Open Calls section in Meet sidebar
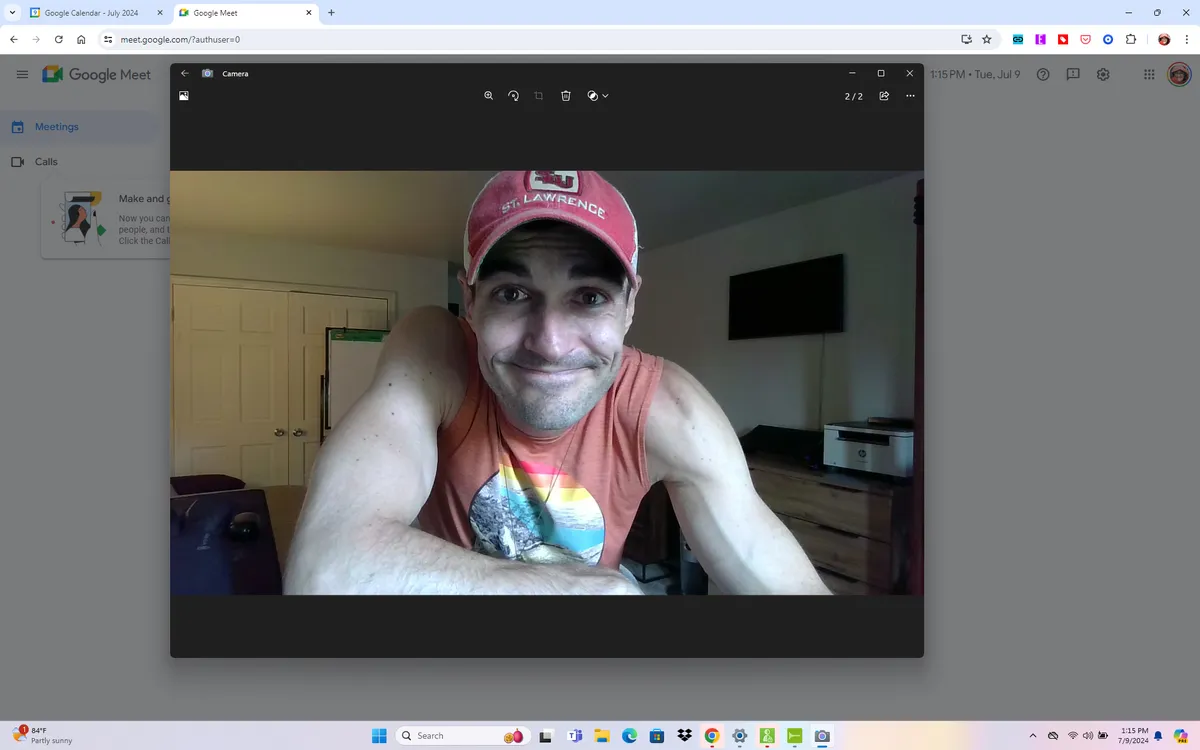1200x750 pixels. (46, 162)
